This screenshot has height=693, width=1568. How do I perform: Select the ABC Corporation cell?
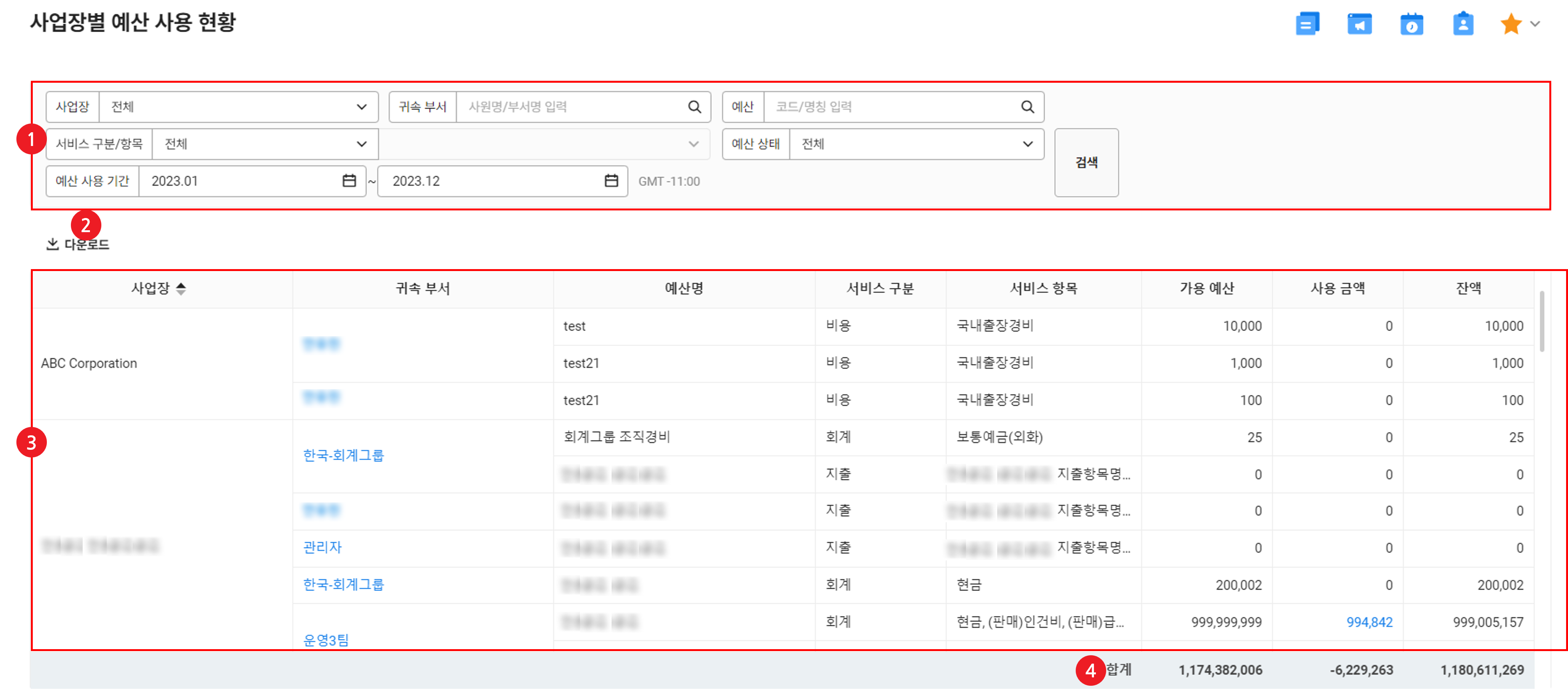coord(162,364)
